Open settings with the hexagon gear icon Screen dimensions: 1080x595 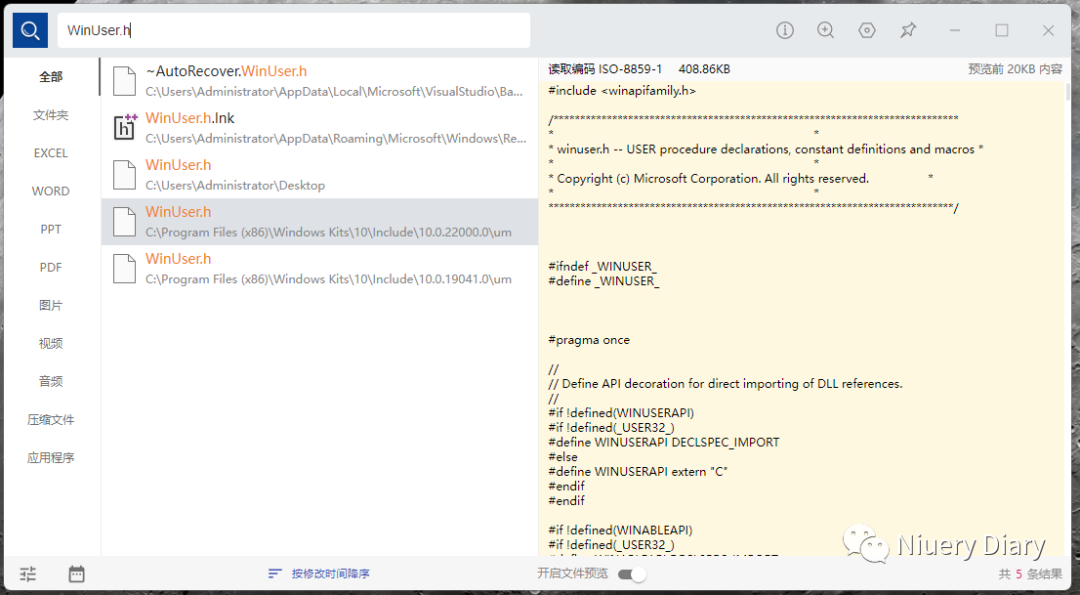867,30
